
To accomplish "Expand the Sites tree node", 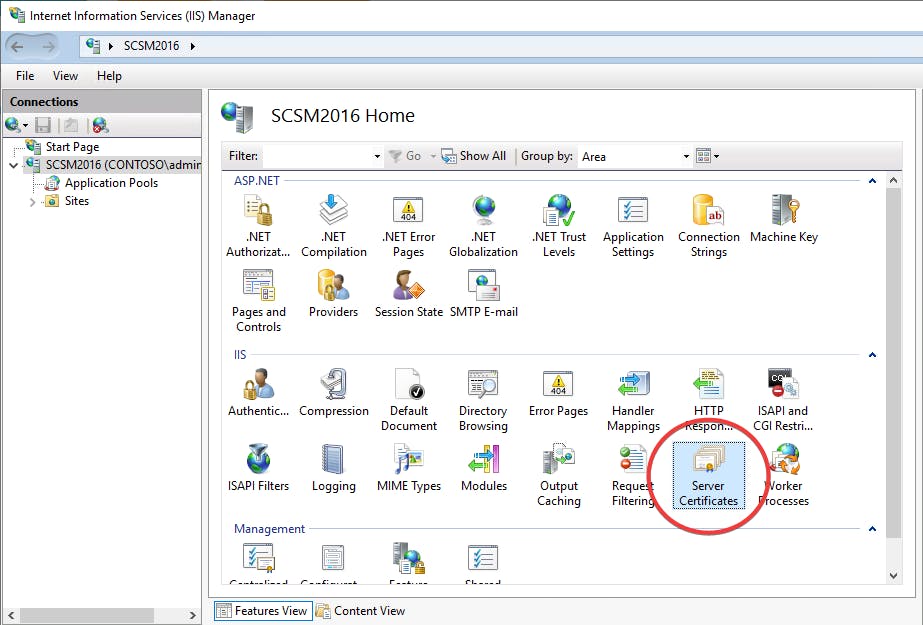I will coord(32,202).
